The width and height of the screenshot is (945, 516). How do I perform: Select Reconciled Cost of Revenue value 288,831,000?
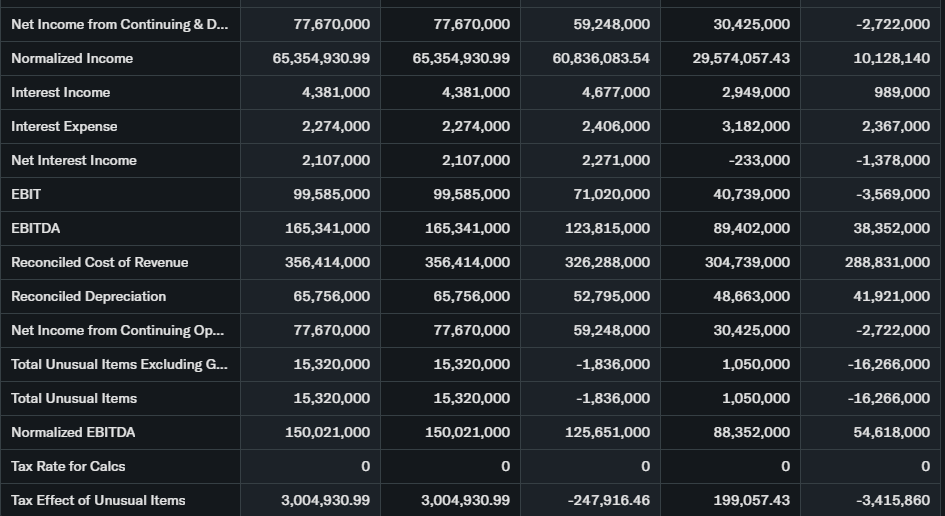point(887,262)
